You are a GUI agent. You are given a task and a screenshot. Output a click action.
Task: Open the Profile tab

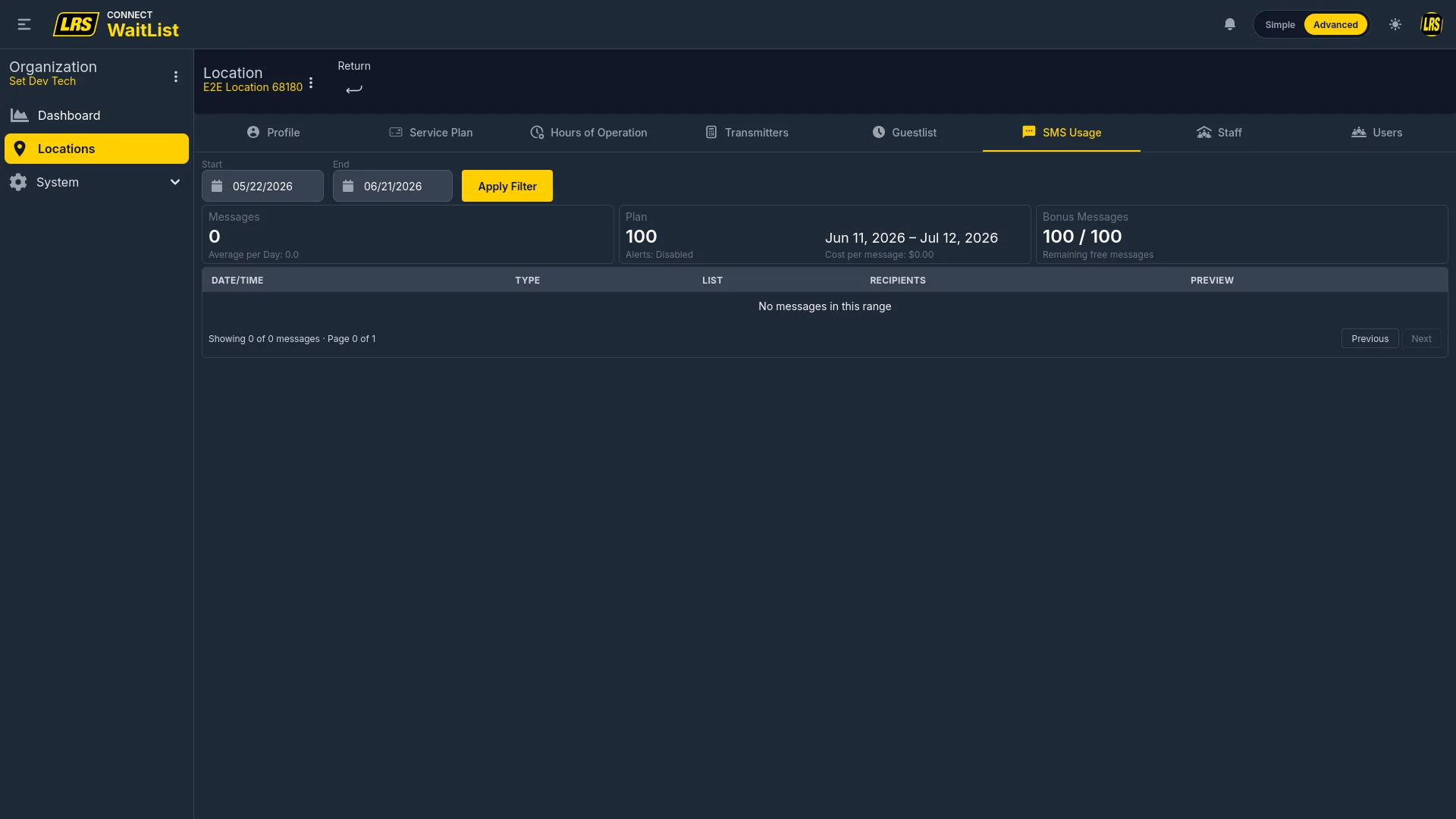273,133
